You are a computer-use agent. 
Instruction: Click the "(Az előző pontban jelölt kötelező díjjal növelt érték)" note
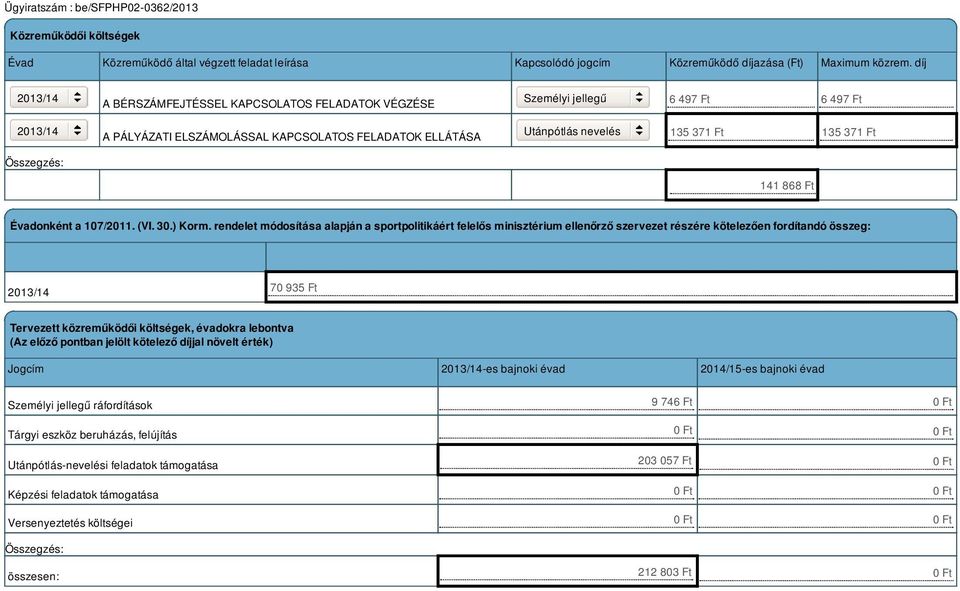(141, 342)
